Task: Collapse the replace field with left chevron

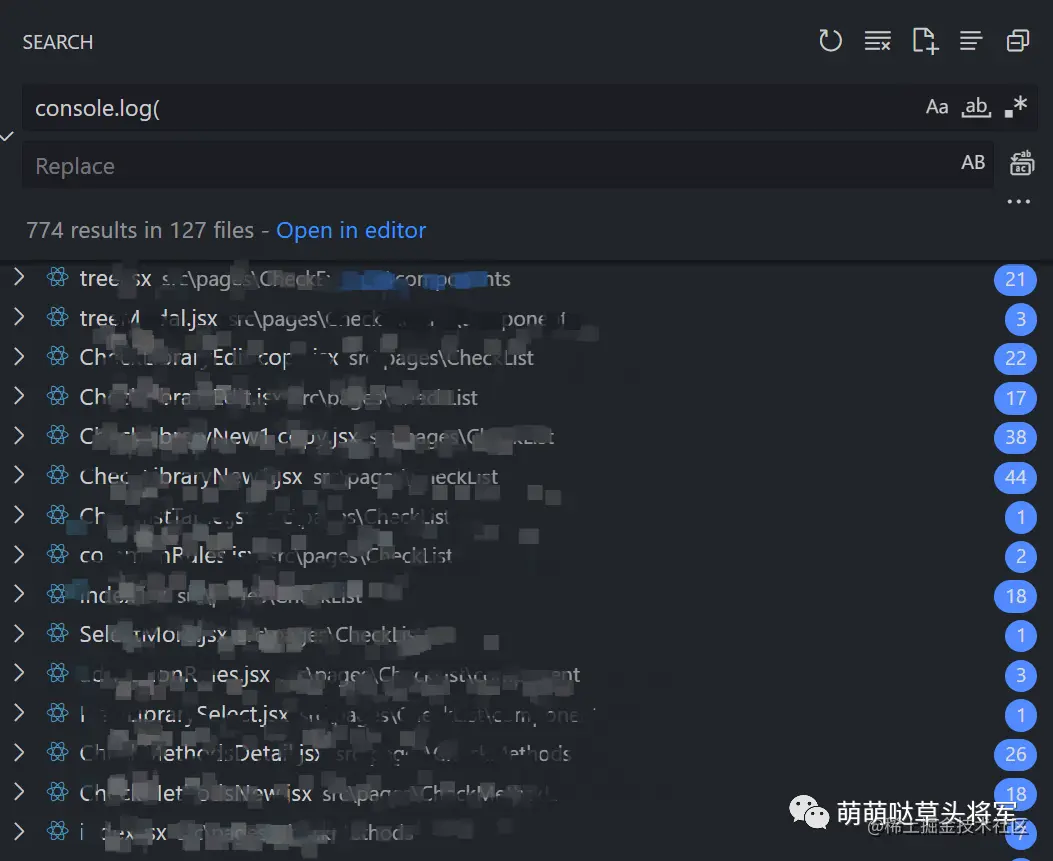Action: coord(7,137)
